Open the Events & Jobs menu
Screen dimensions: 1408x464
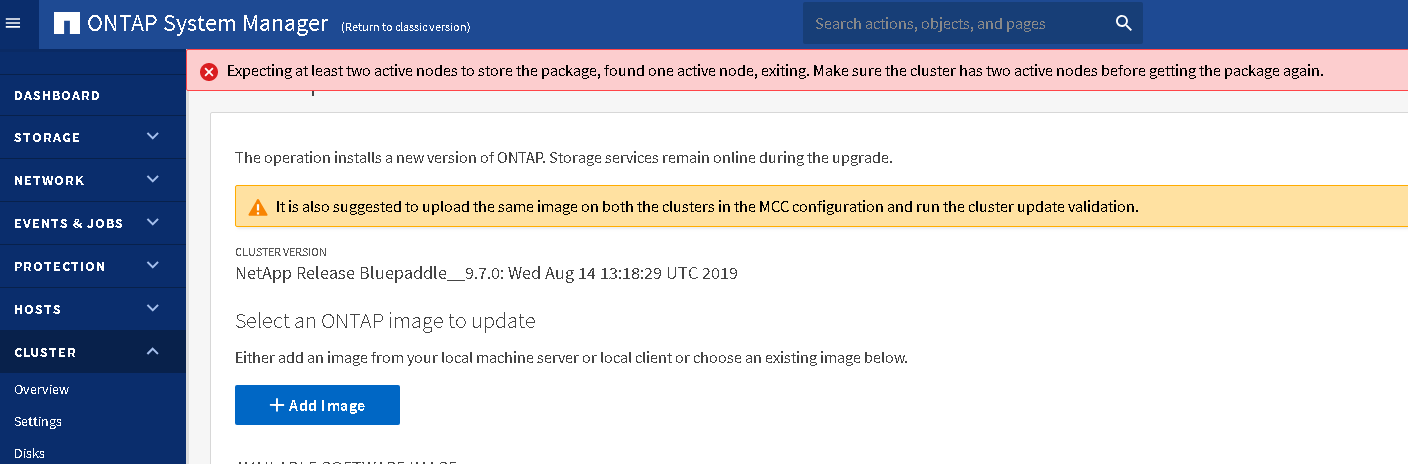(x=68, y=223)
